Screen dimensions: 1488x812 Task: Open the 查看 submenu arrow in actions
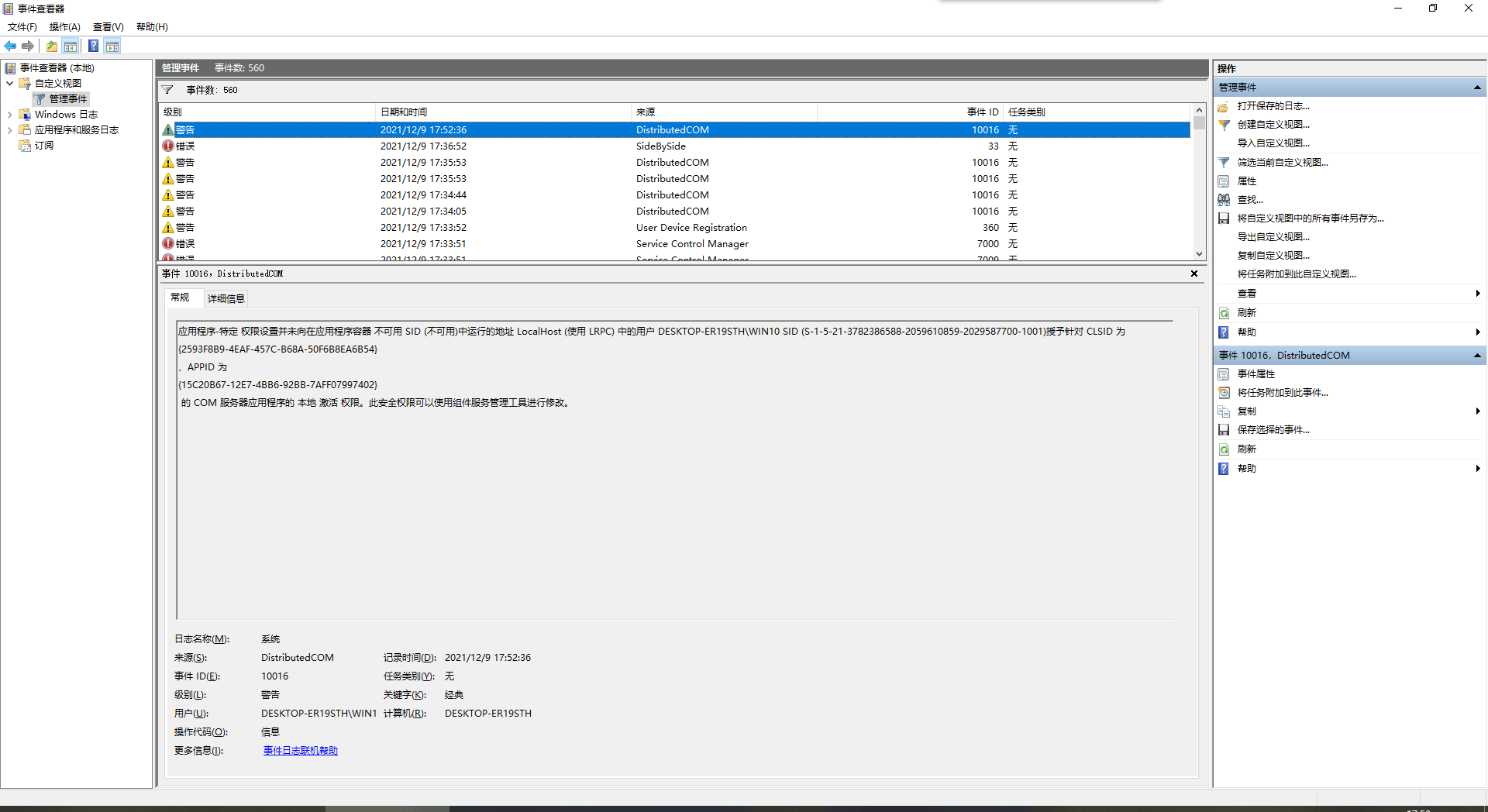(x=1477, y=293)
